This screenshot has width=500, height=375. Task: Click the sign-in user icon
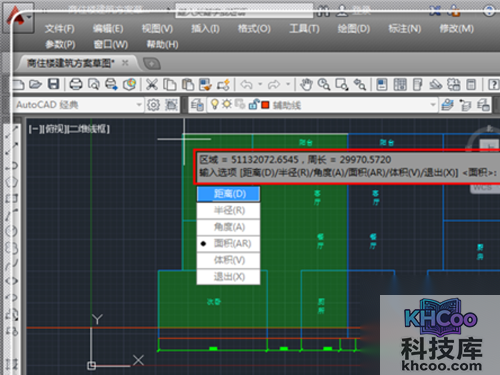point(342,11)
